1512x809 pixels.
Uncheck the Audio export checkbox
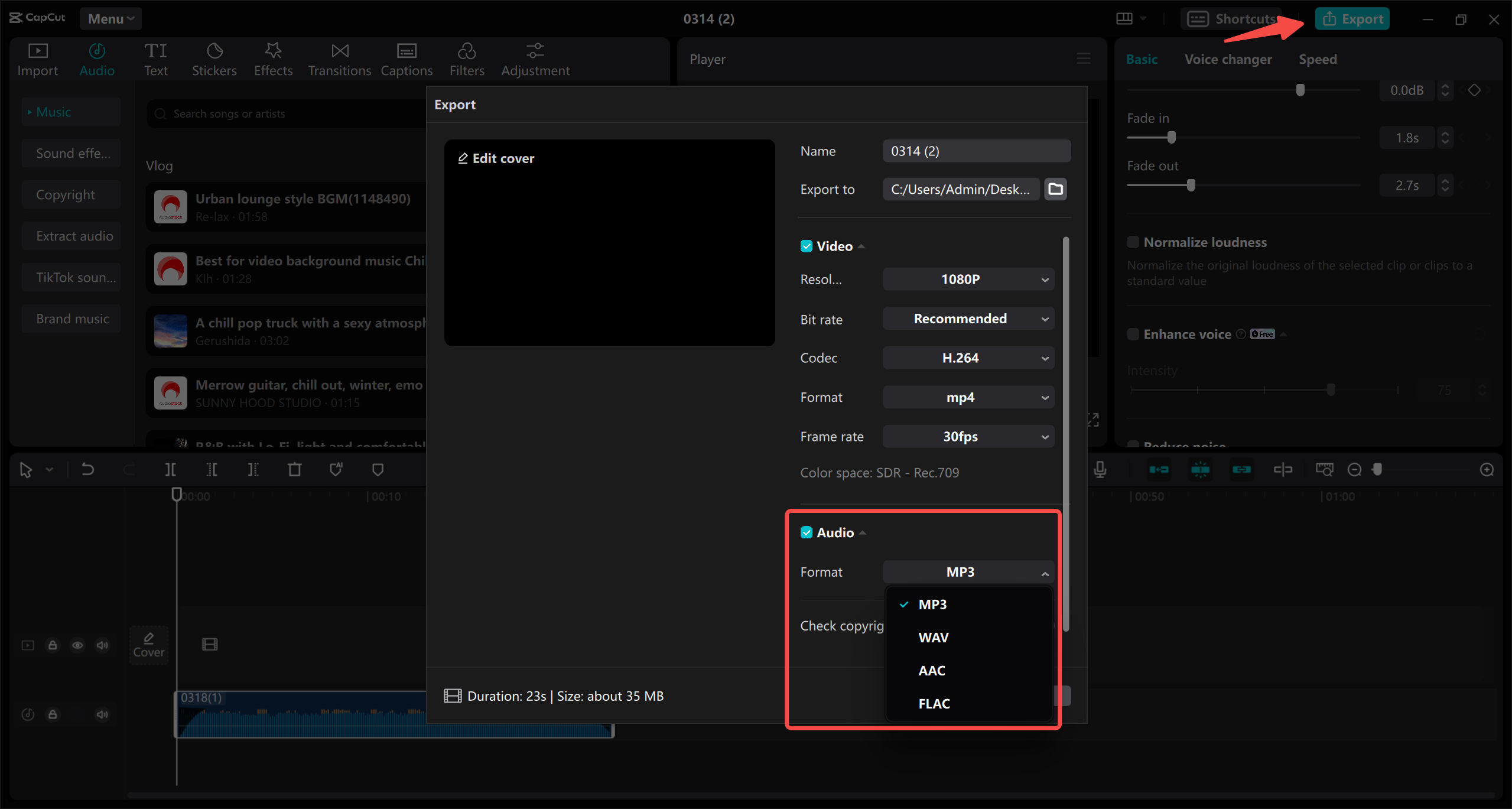tap(806, 532)
